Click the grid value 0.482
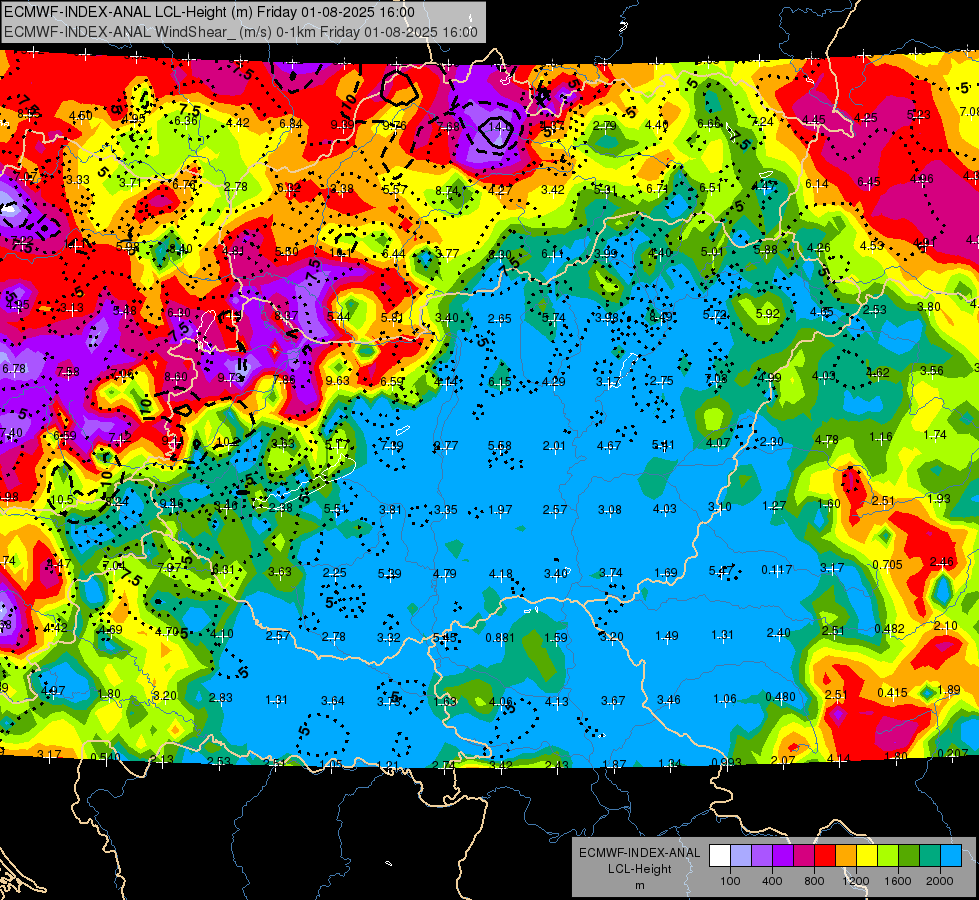Screen dimensions: 979x900 pyautogui.click(x=890, y=628)
